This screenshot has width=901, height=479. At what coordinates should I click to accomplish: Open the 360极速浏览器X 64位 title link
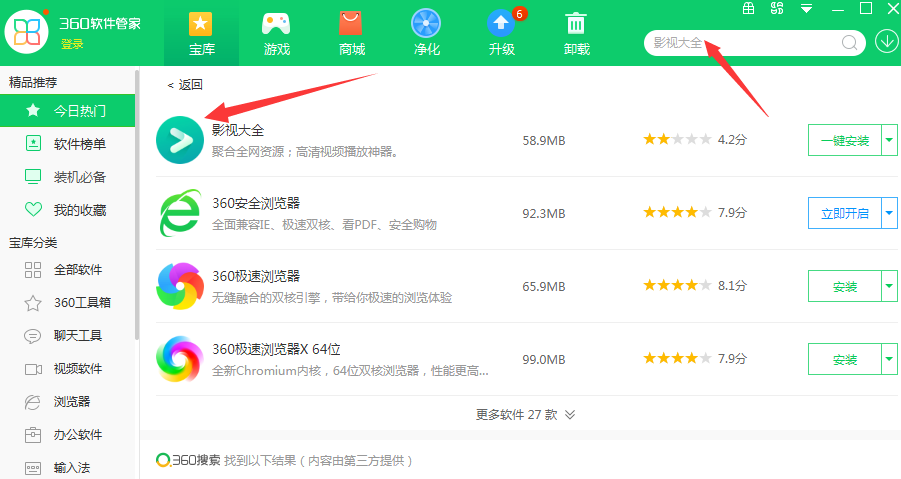click(x=276, y=349)
